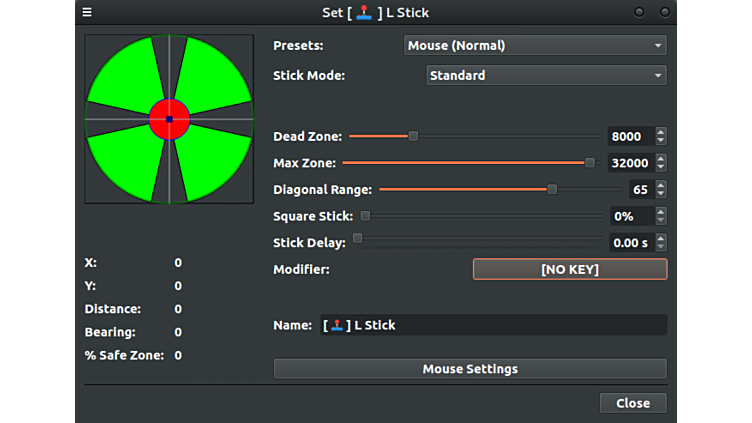This screenshot has width=752, height=423.
Task: Open the window menu hamburger icon
Action: pyautogui.click(x=87, y=13)
